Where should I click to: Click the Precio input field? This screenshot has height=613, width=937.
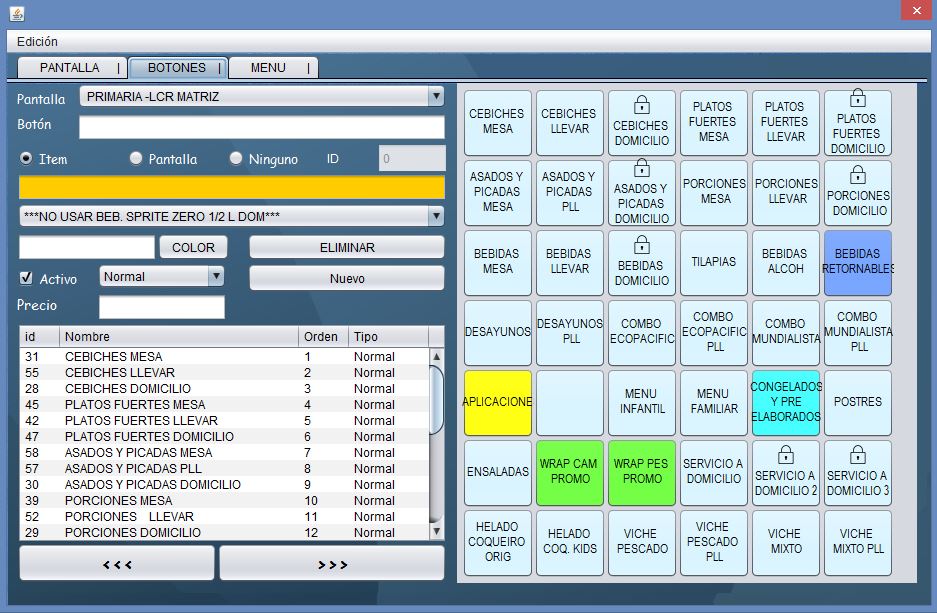[162, 307]
